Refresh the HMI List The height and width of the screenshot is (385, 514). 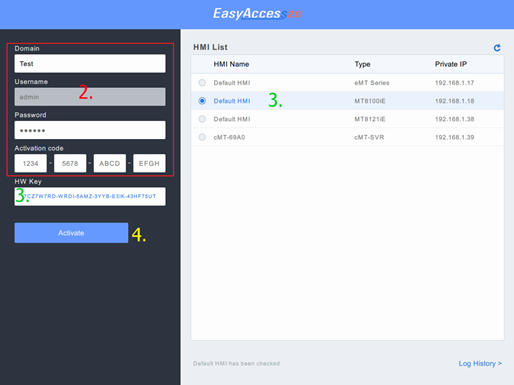click(x=497, y=48)
